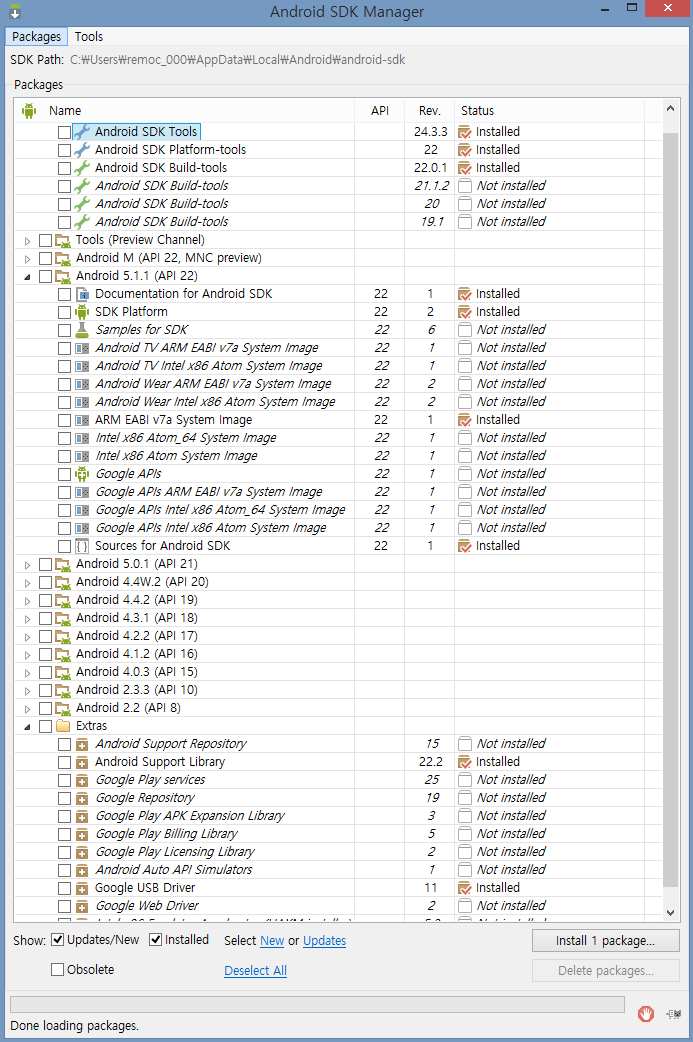Click installed status icon for Android SDK Tools
Screen dimensions: 693x1042
pyautogui.click(x=464, y=132)
